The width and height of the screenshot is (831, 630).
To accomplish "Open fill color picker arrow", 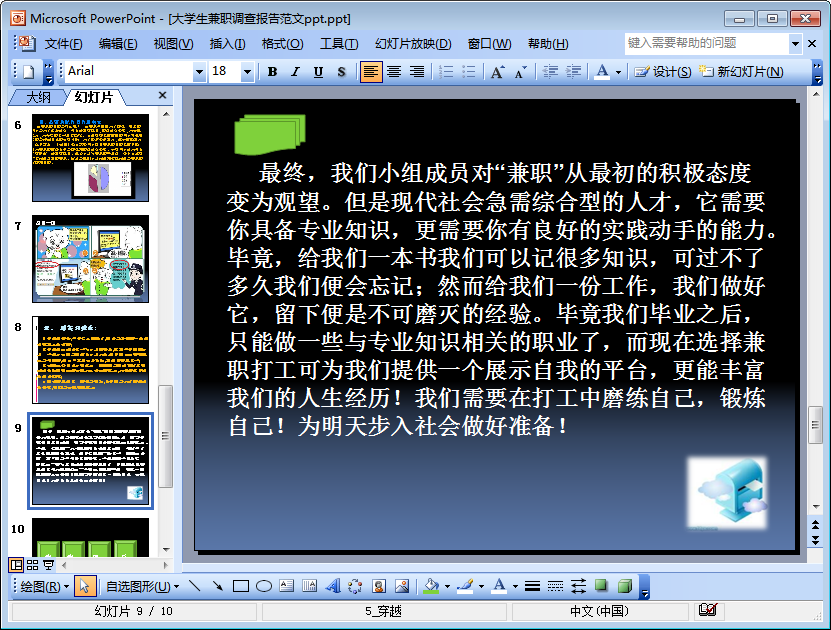I will click(446, 586).
